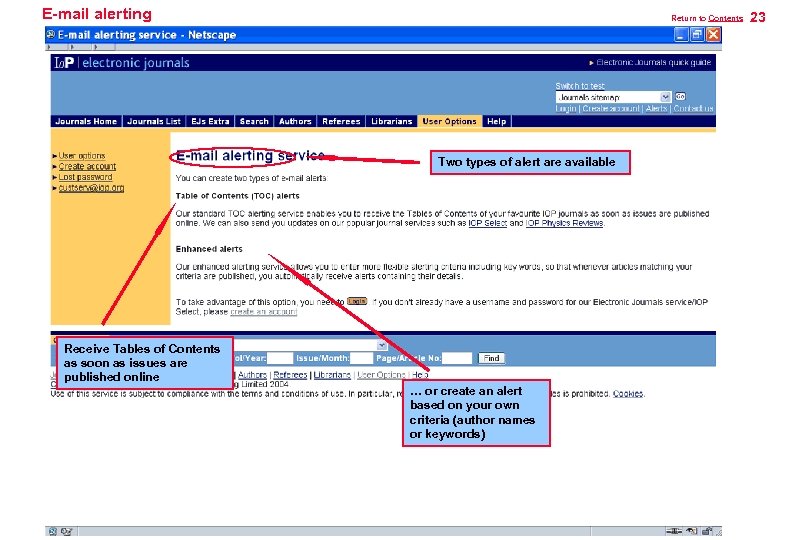Click the mail icon in the status bar
The height and width of the screenshot is (540, 794).
[x=67, y=531]
